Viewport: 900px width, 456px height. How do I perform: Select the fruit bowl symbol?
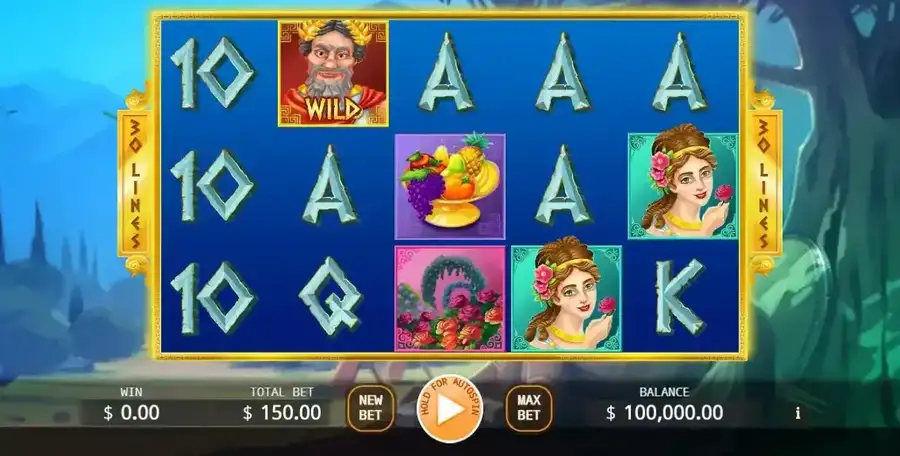tap(450, 186)
